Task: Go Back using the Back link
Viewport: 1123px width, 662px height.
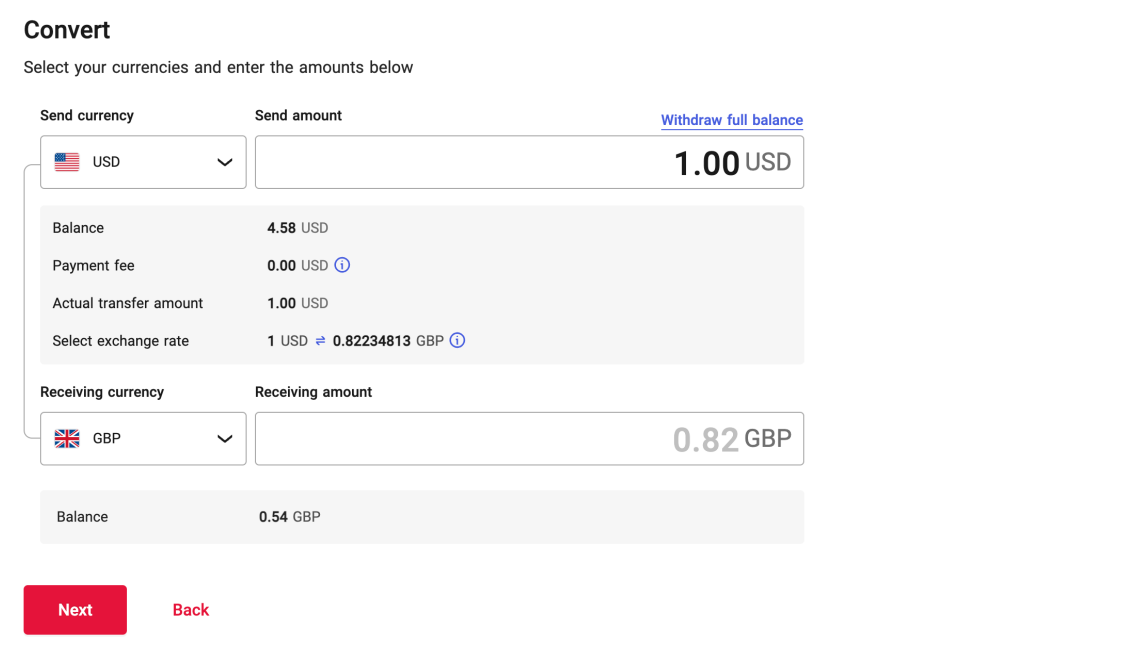Action: [x=190, y=610]
